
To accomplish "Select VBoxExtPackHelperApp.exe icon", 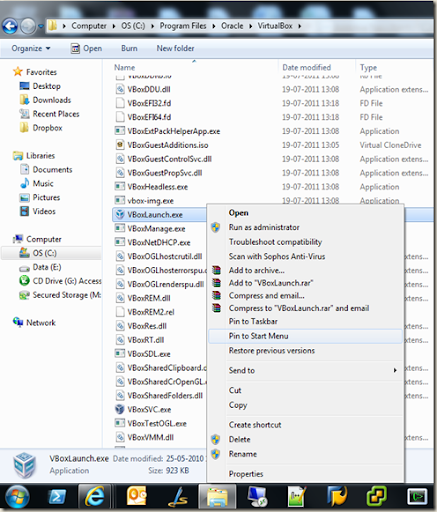I will point(120,131).
